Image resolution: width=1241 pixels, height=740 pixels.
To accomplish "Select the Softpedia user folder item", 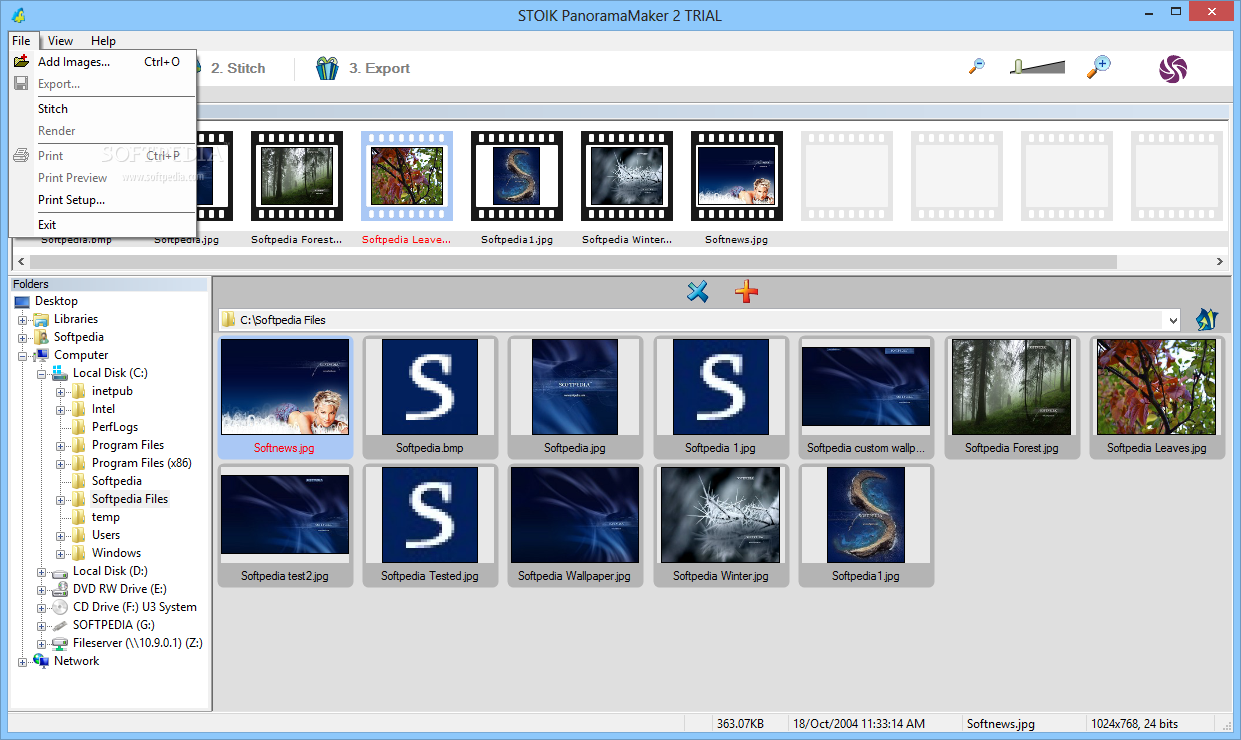I will [x=78, y=337].
